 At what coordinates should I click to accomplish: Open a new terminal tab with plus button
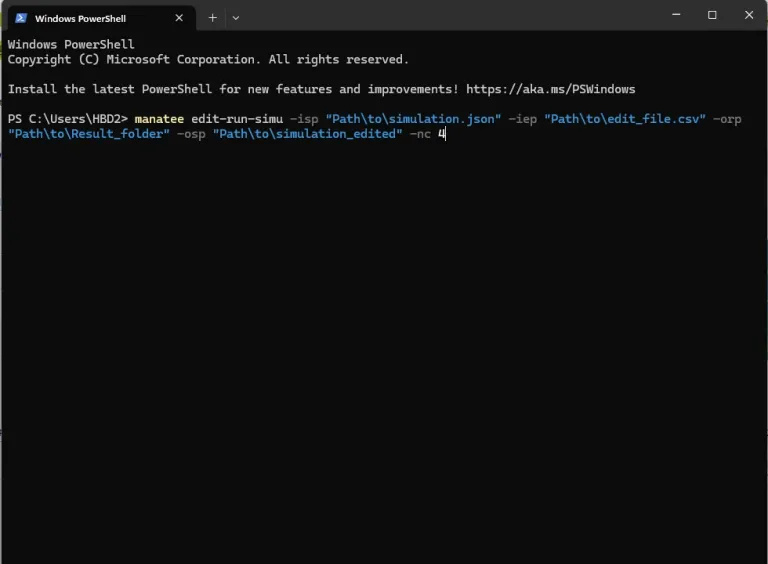pos(213,18)
